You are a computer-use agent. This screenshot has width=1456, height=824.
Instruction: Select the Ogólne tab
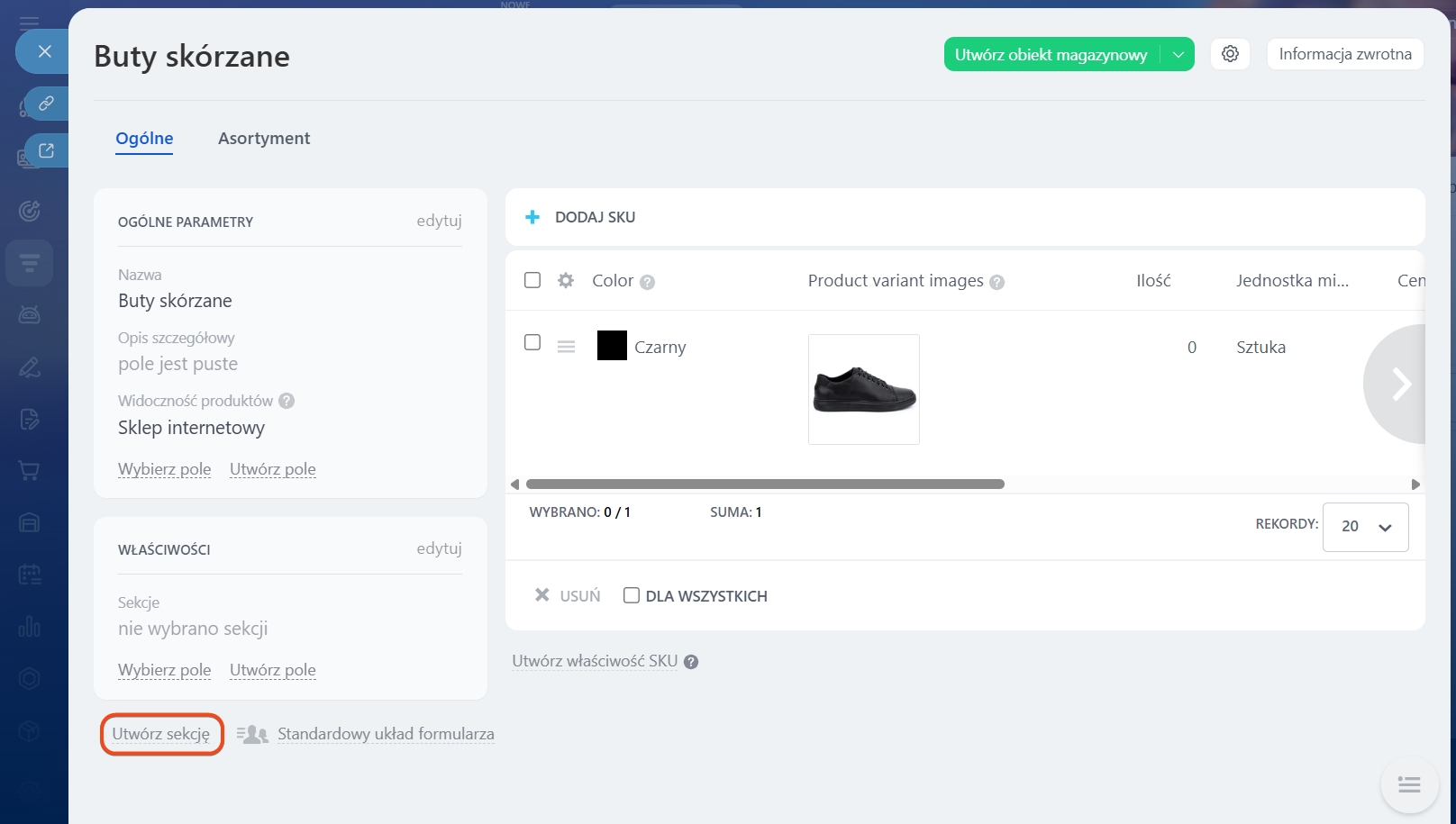coord(144,138)
